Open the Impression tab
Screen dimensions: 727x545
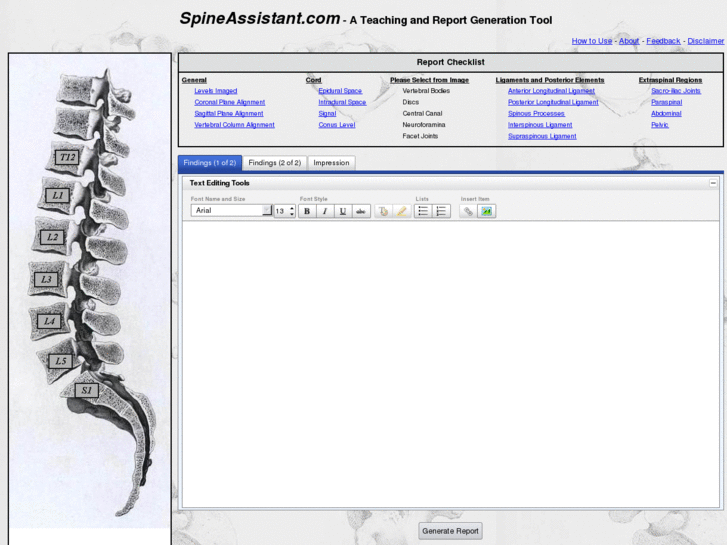click(x=331, y=163)
